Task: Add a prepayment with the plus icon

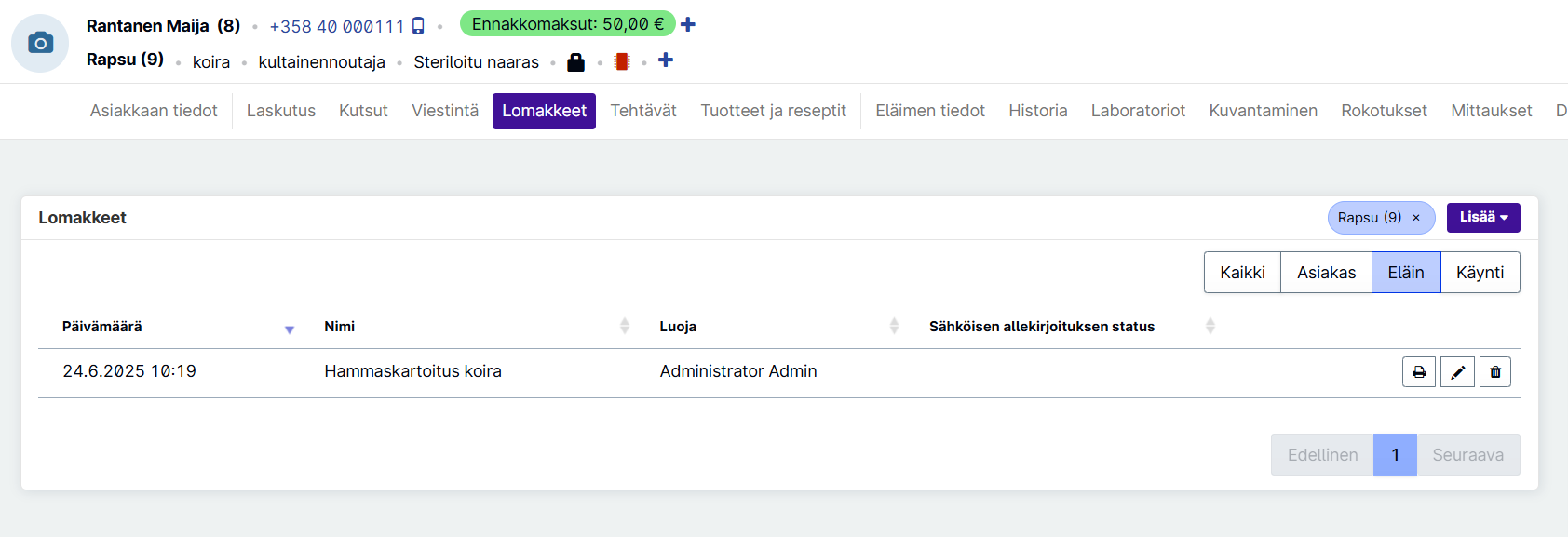Action: pyautogui.click(x=688, y=24)
